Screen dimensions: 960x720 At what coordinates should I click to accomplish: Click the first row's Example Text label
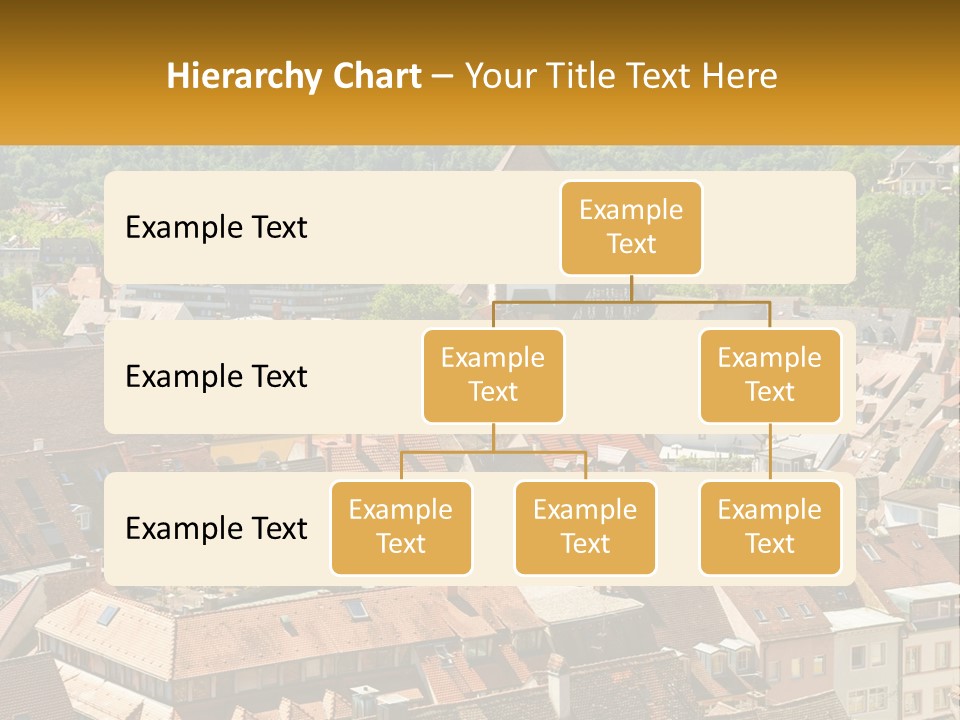click(216, 227)
